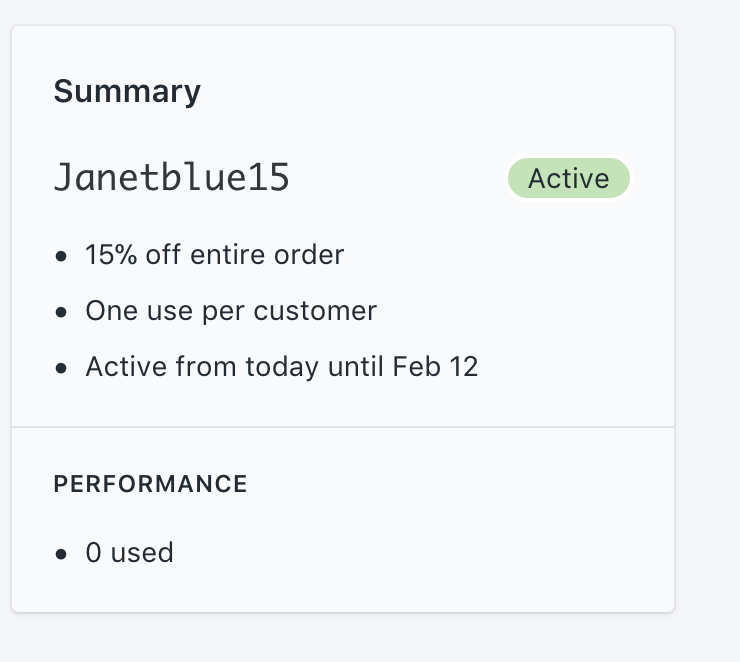Click the PERFORMANCE section heading
Viewport: 740px width, 662px height.
tap(151, 484)
